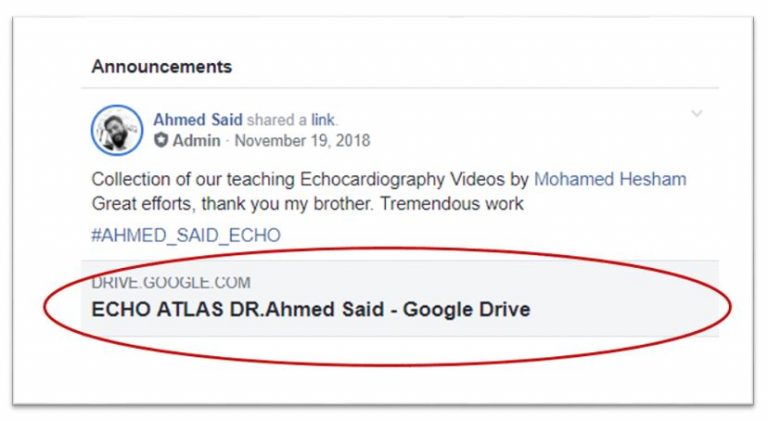Click the DRIVE.GOOGLE.COM domain label

171,282
